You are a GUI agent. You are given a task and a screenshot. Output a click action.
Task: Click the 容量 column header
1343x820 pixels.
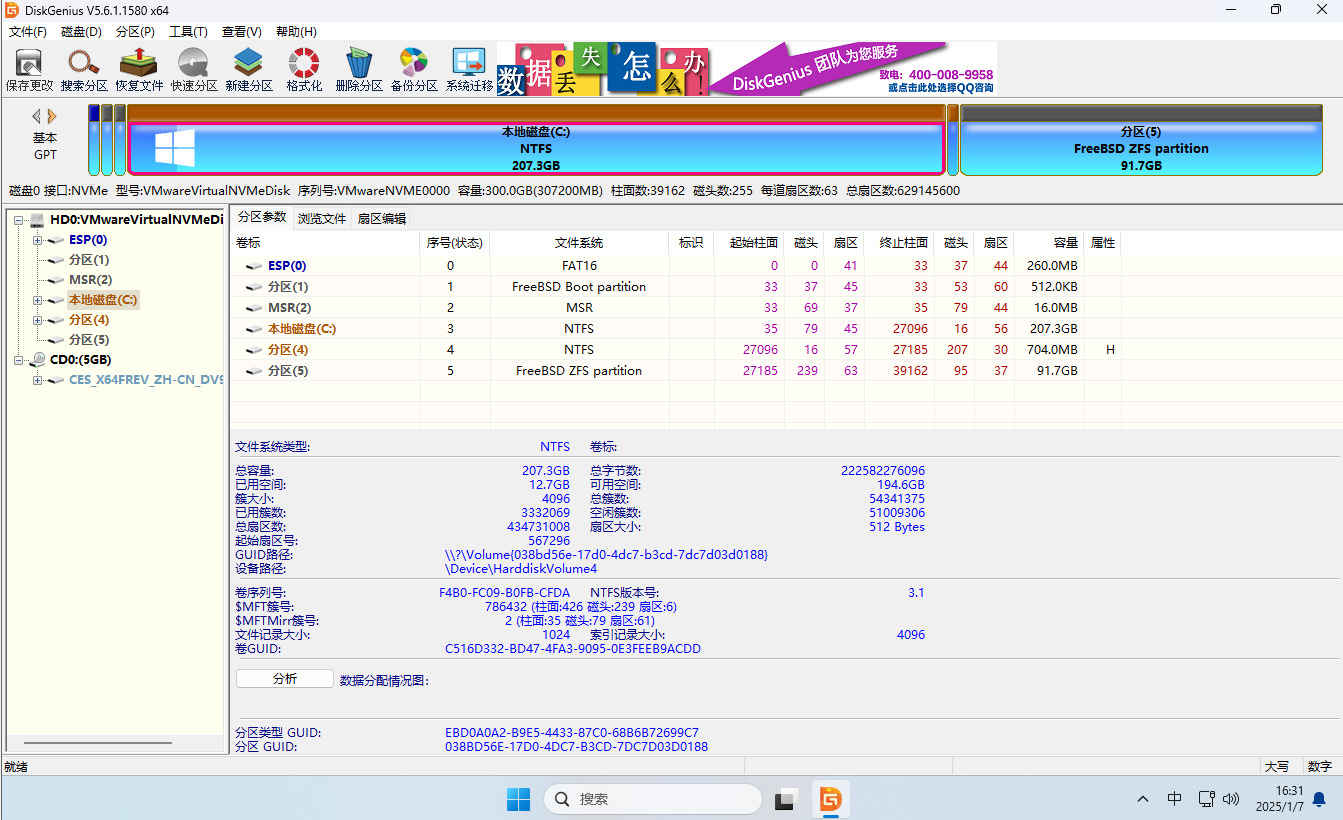[x=1049, y=243]
